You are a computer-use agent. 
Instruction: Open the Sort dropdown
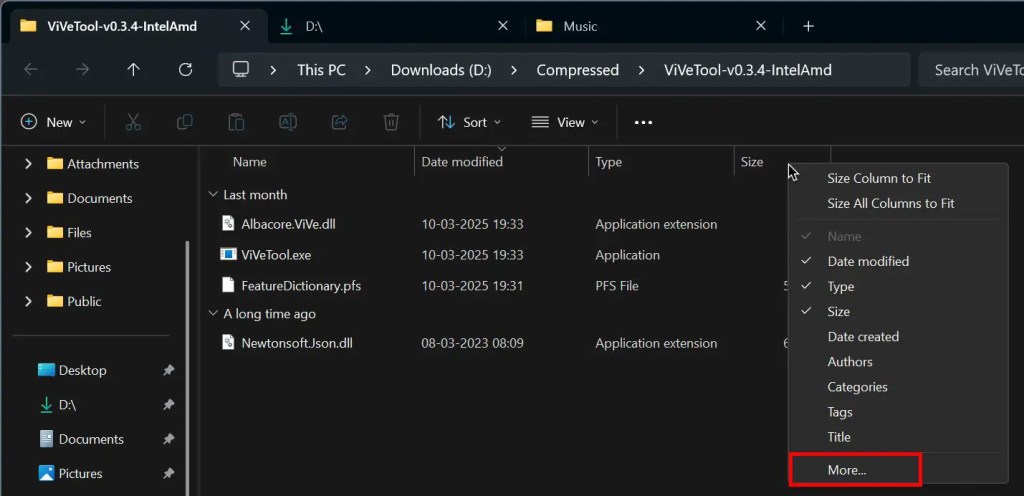(x=470, y=122)
